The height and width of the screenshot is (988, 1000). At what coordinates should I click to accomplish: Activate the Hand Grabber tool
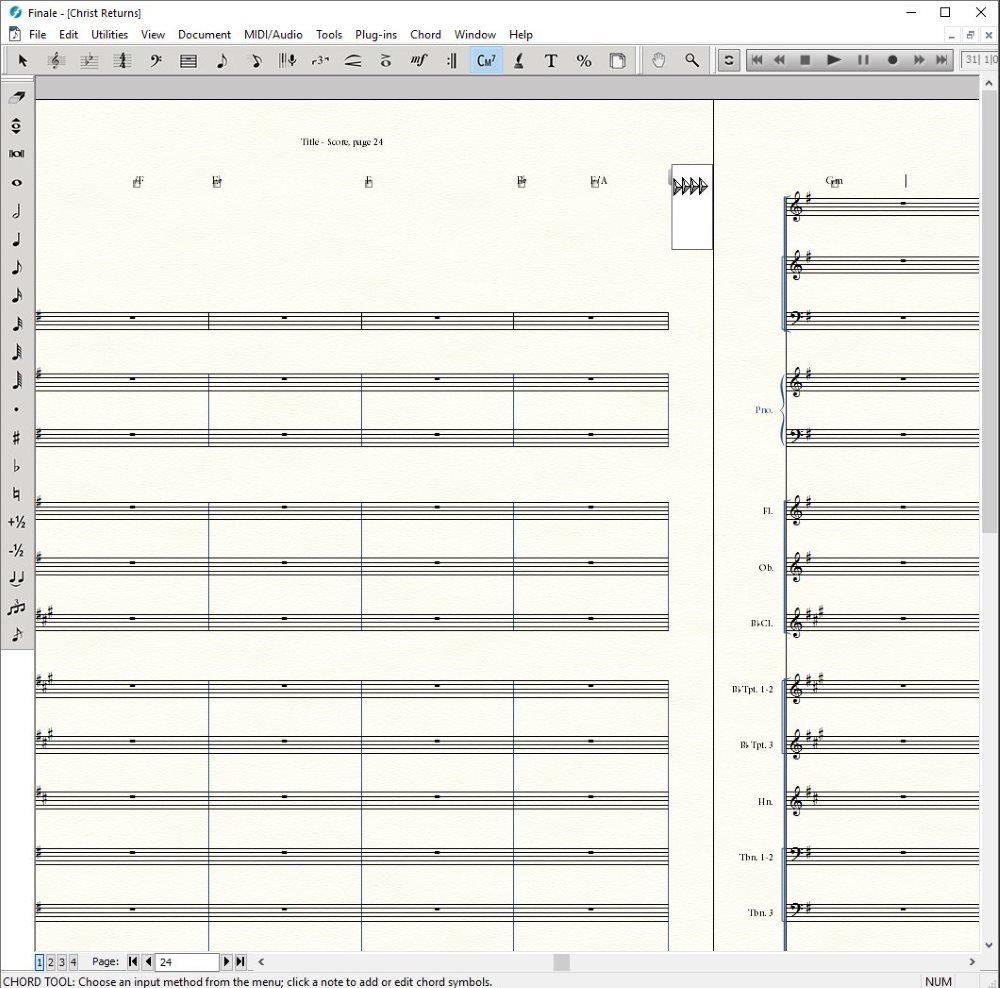(x=658, y=60)
